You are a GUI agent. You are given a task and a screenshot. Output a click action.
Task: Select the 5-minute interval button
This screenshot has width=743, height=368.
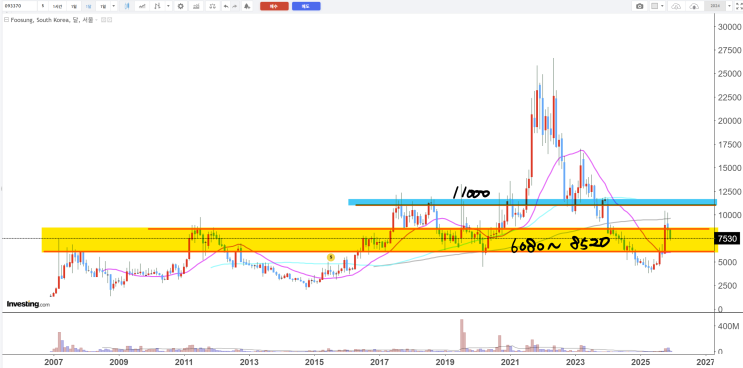coord(43,6)
